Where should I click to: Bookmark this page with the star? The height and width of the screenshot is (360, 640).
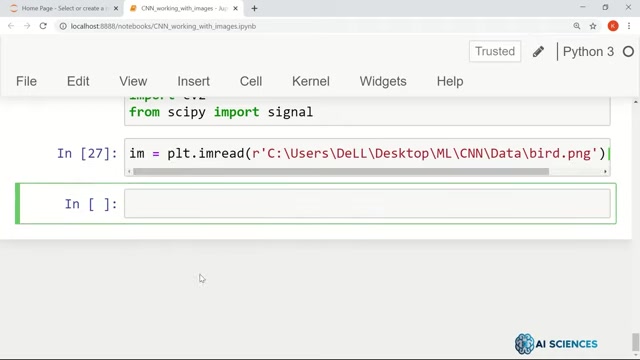(x=593, y=26)
